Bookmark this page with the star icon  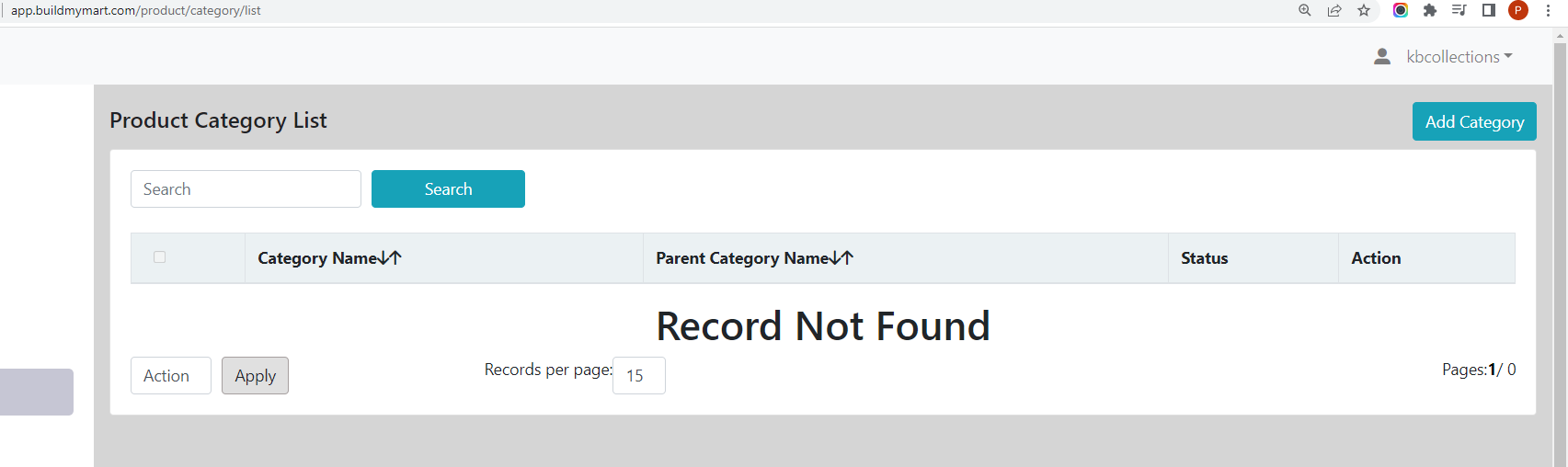coord(1364,10)
